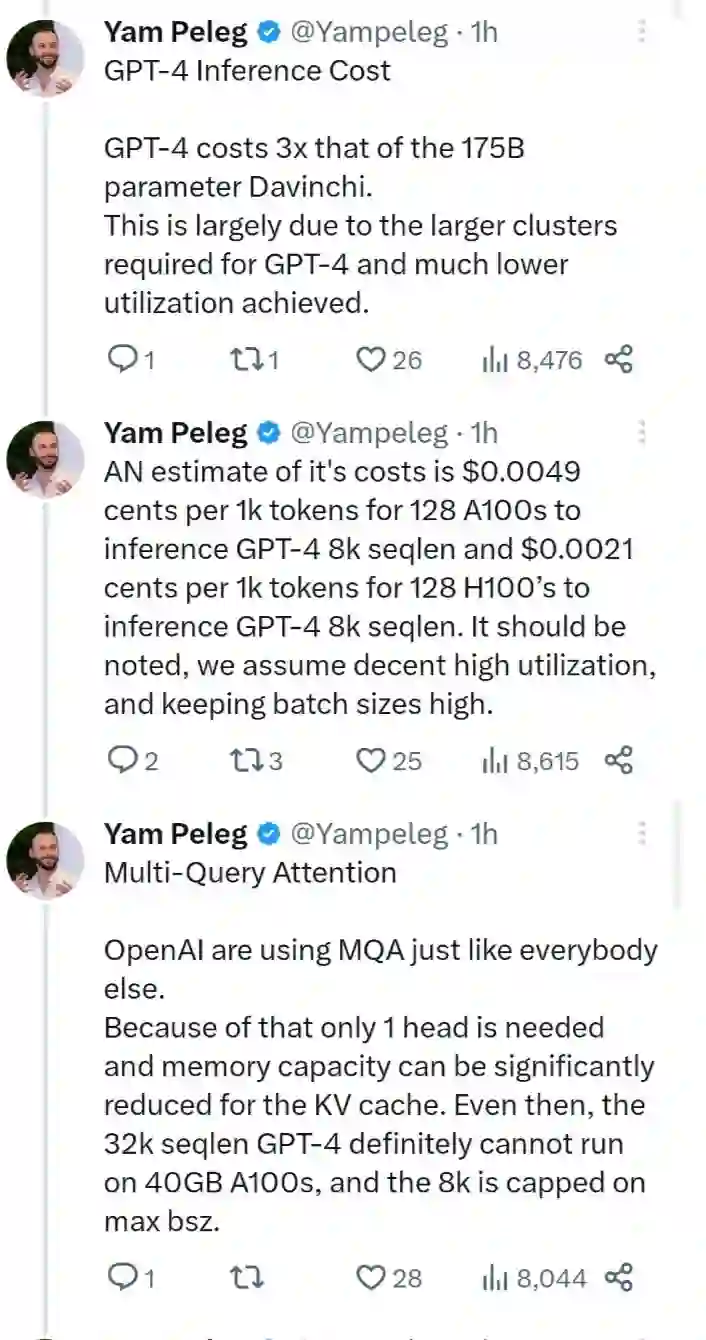
Task: Like the GPT-4 Inference Cost tweet
Action: tap(372, 360)
